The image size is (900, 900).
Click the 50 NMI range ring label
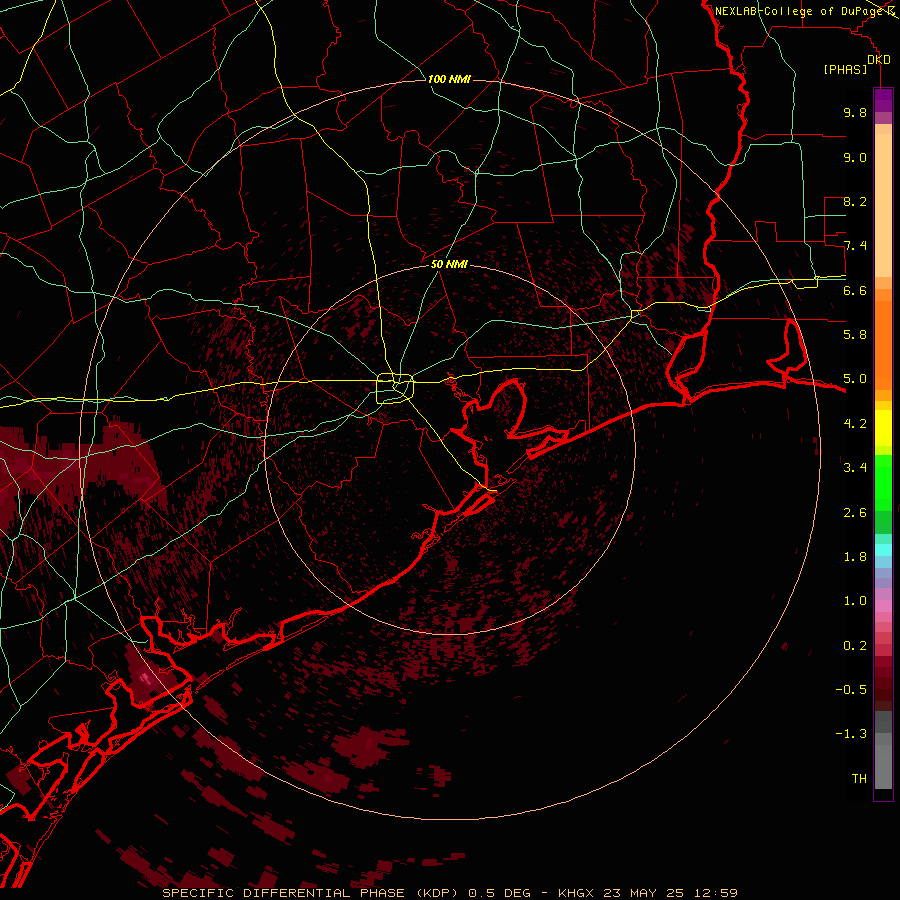(x=449, y=264)
